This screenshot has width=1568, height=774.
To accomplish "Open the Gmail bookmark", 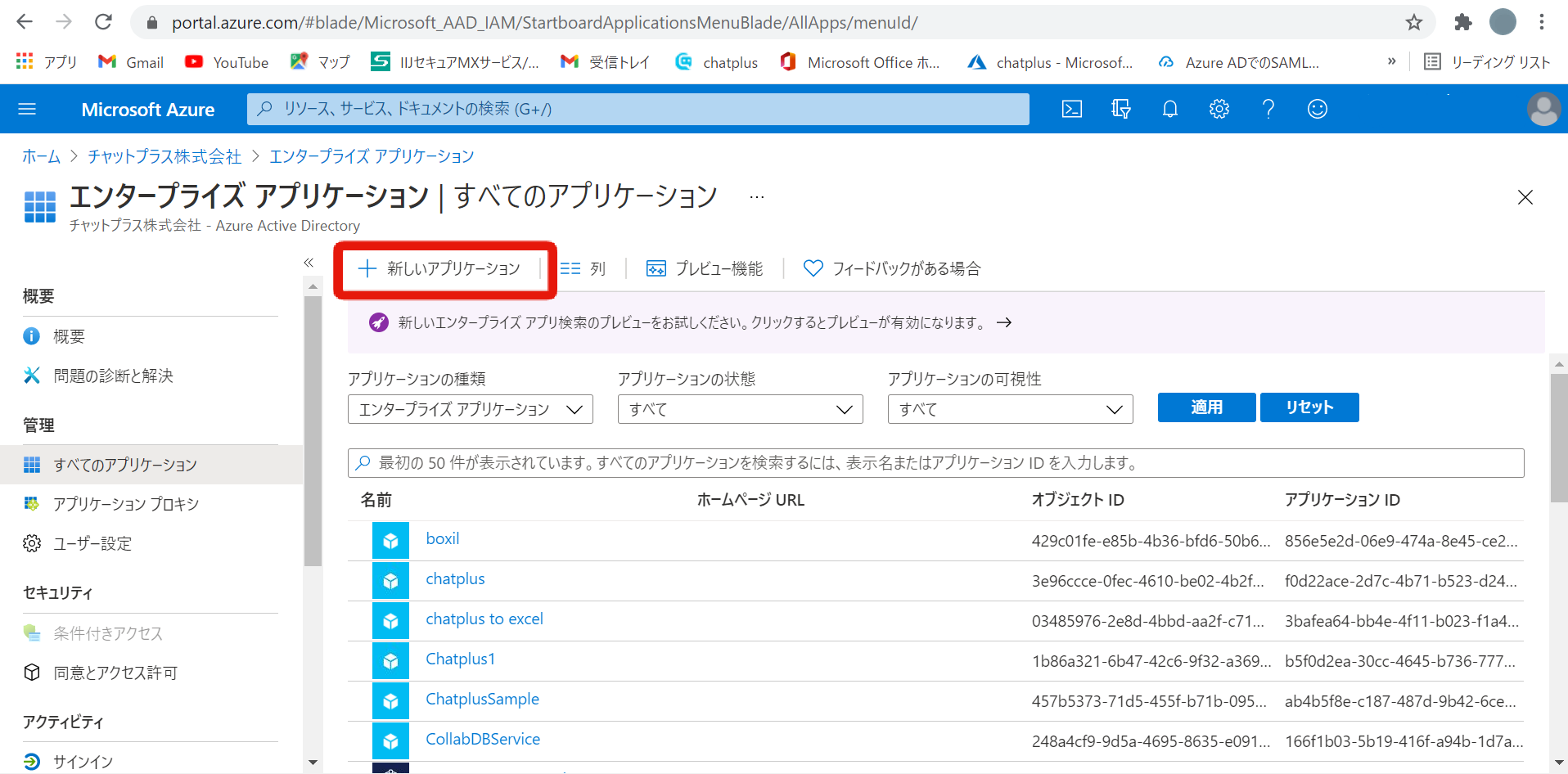I will tap(131, 62).
